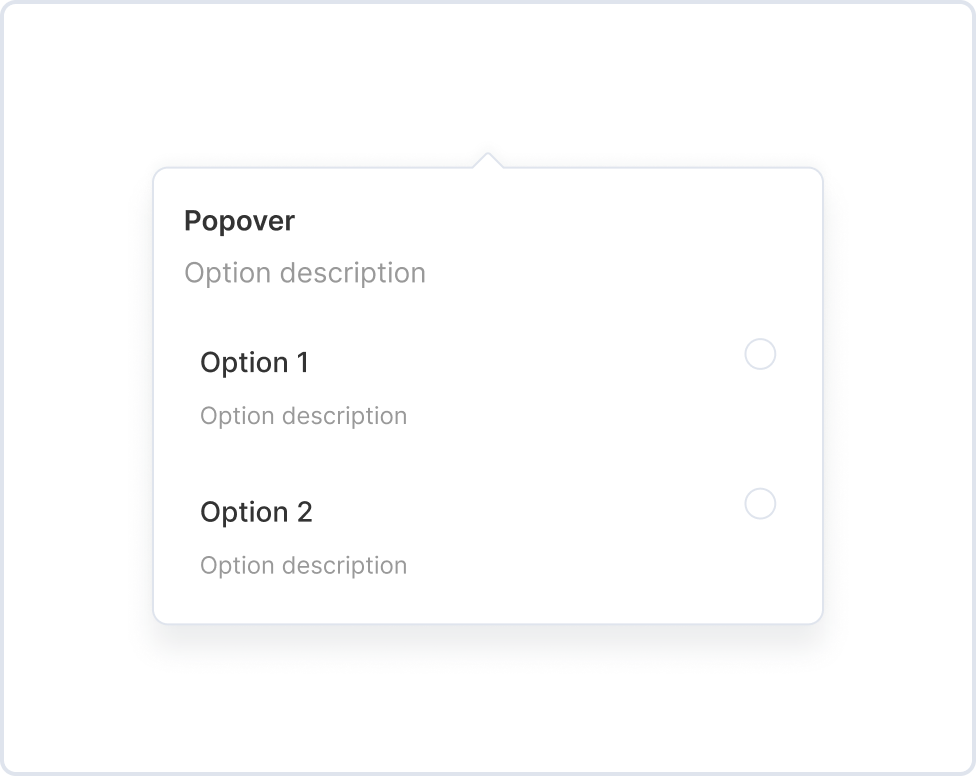Click the "Option 2" label text
Screen dimensions: 976x776
256,512
